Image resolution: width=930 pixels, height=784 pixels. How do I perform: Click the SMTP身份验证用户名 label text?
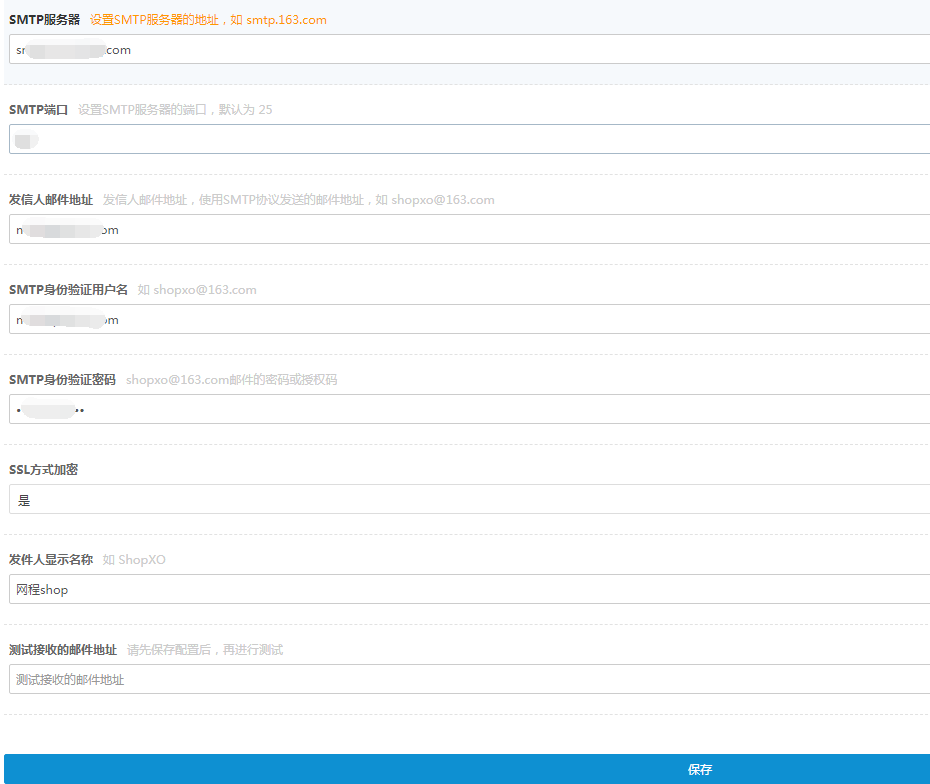[68, 290]
